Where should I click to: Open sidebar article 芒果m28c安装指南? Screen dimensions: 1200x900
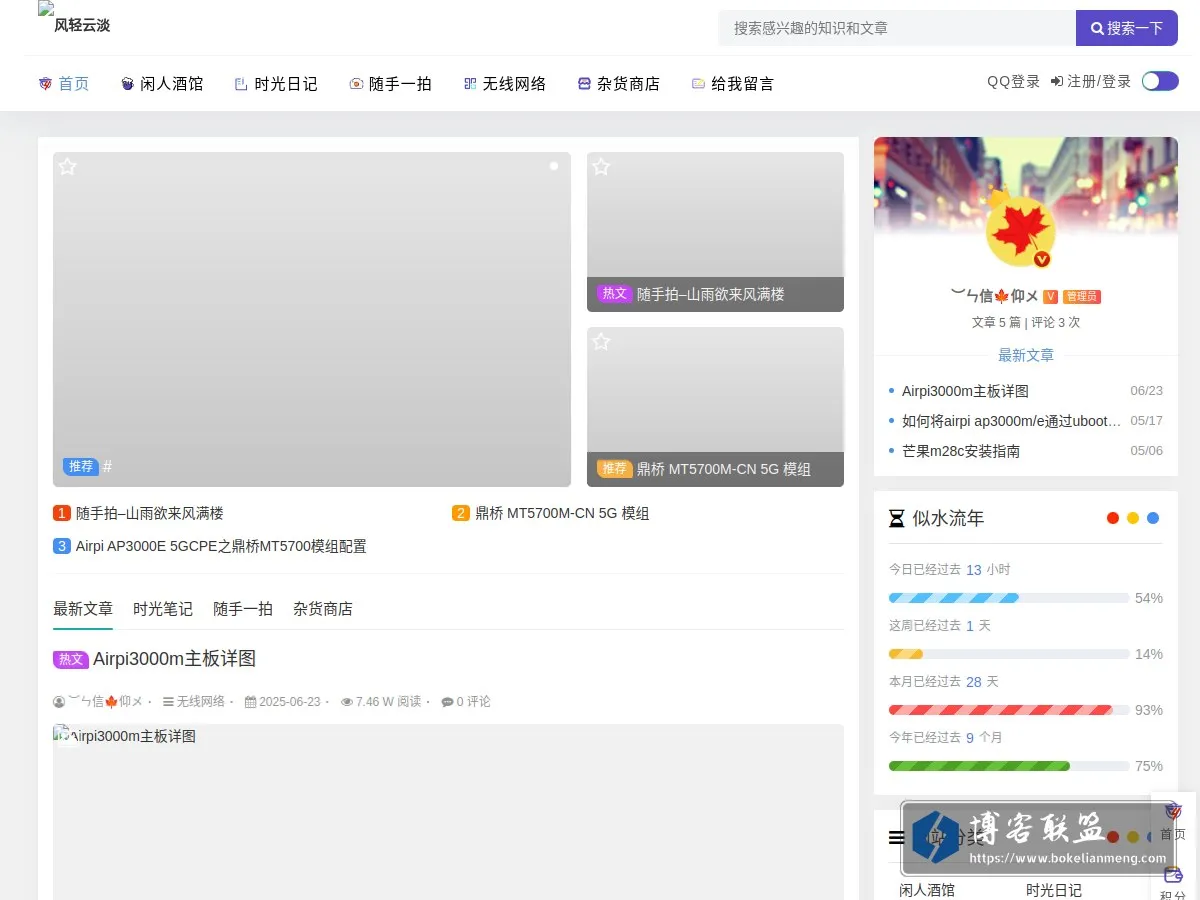(961, 451)
